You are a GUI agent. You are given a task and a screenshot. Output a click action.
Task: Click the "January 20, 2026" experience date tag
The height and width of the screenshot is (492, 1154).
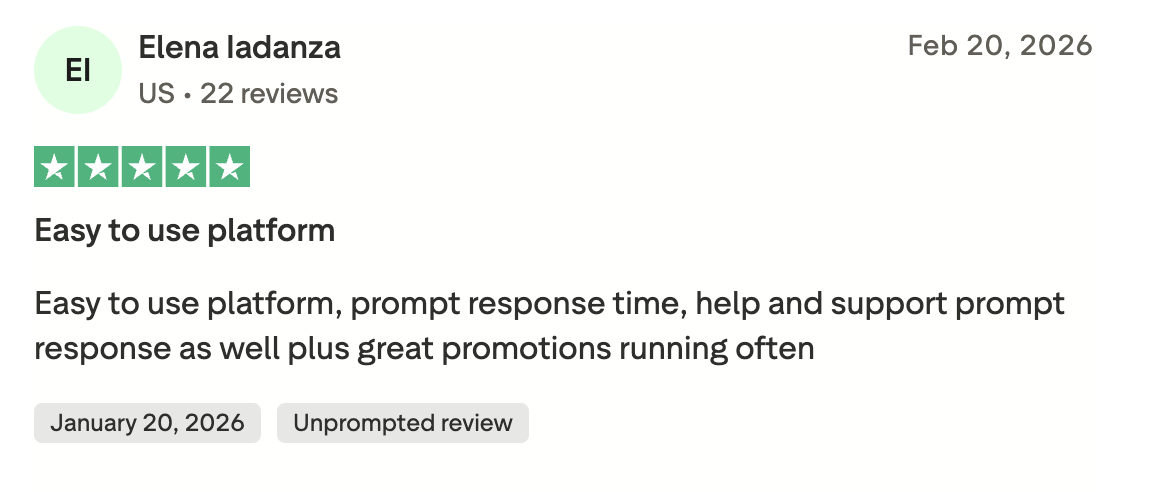pyautogui.click(x=147, y=423)
